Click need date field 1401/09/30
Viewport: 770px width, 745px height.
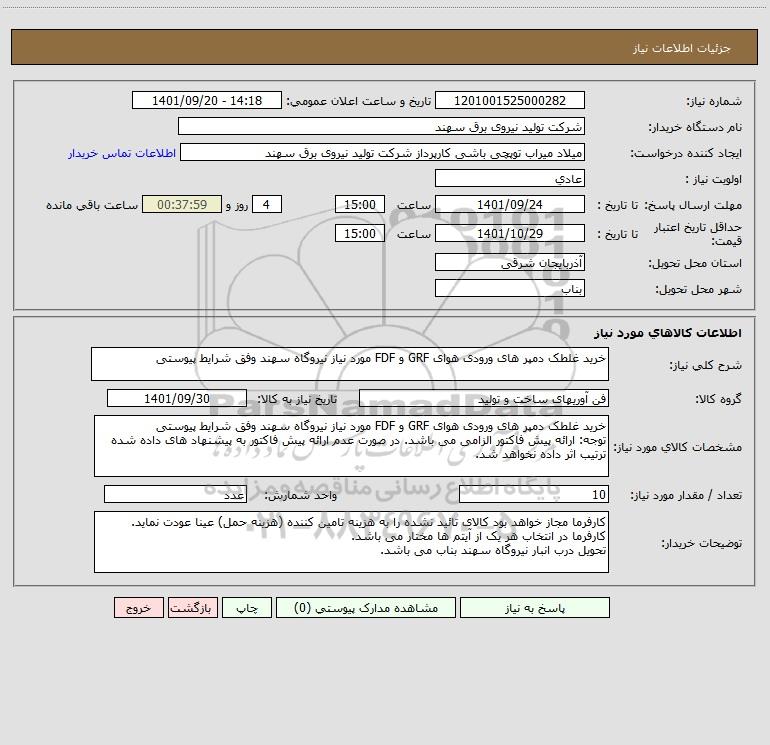click(177, 399)
